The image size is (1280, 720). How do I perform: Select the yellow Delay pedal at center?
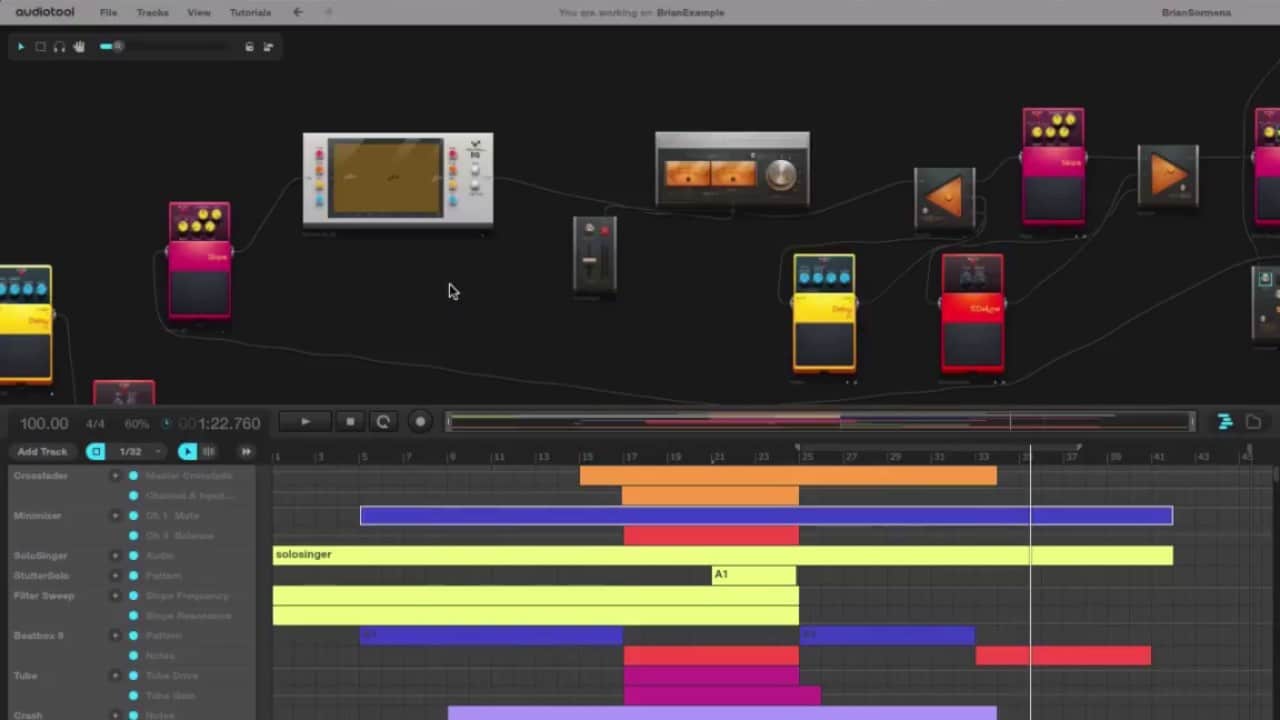(824, 313)
